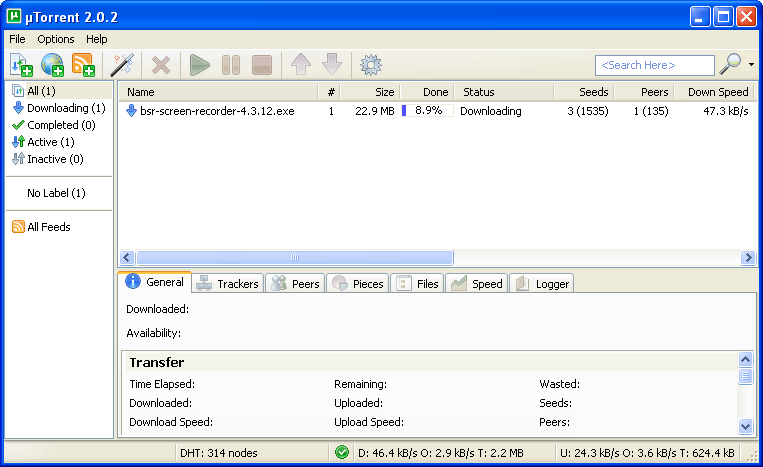Click the search magnifier icon

tap(730, 64)
